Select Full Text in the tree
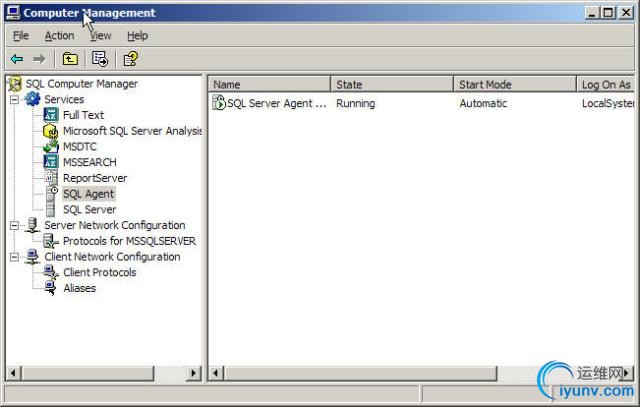The height and width of the screenshot is (407, 640). [x=83, y=115]
